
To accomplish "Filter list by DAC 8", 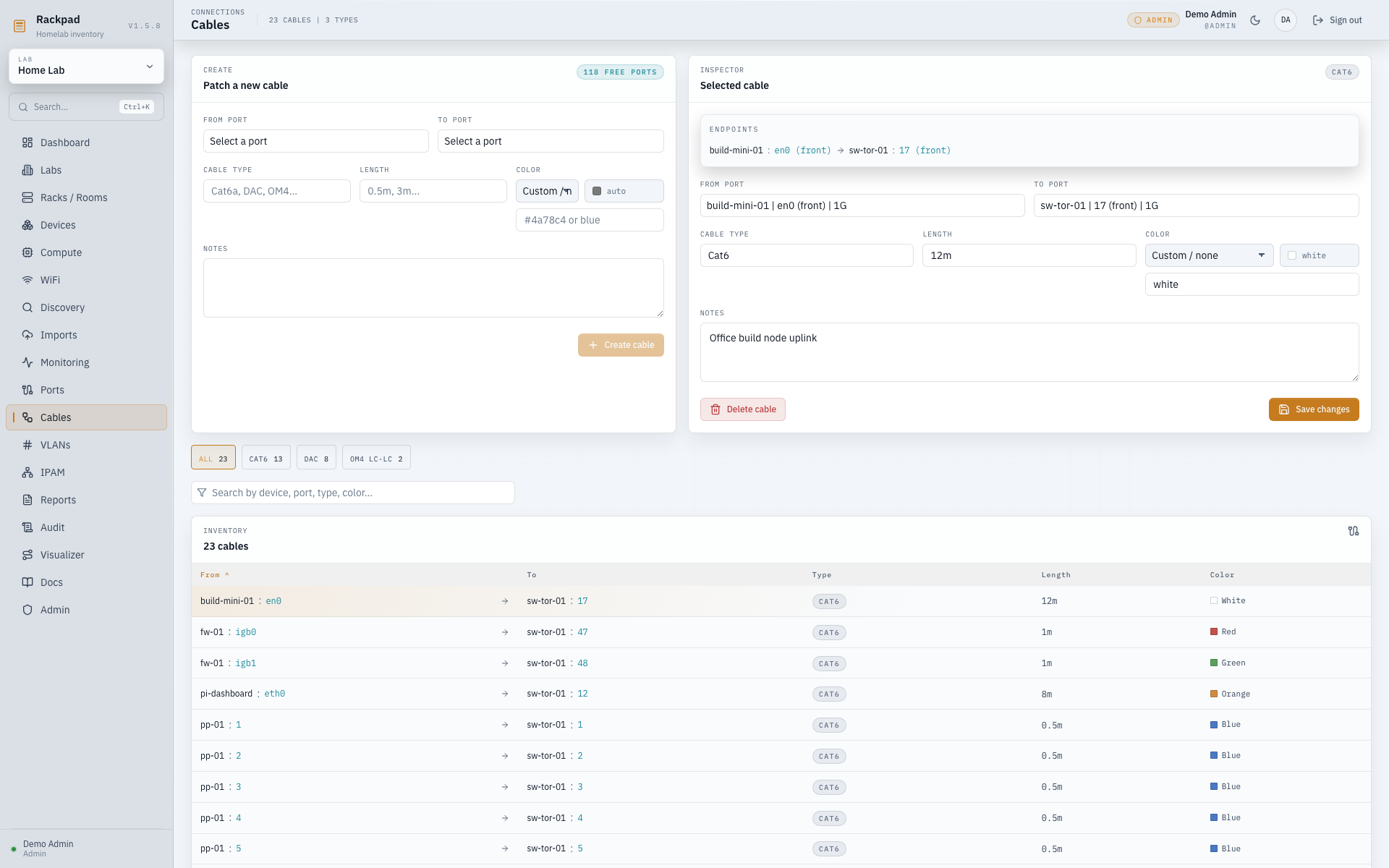I will pyautogui.click(x=316, y=458).
